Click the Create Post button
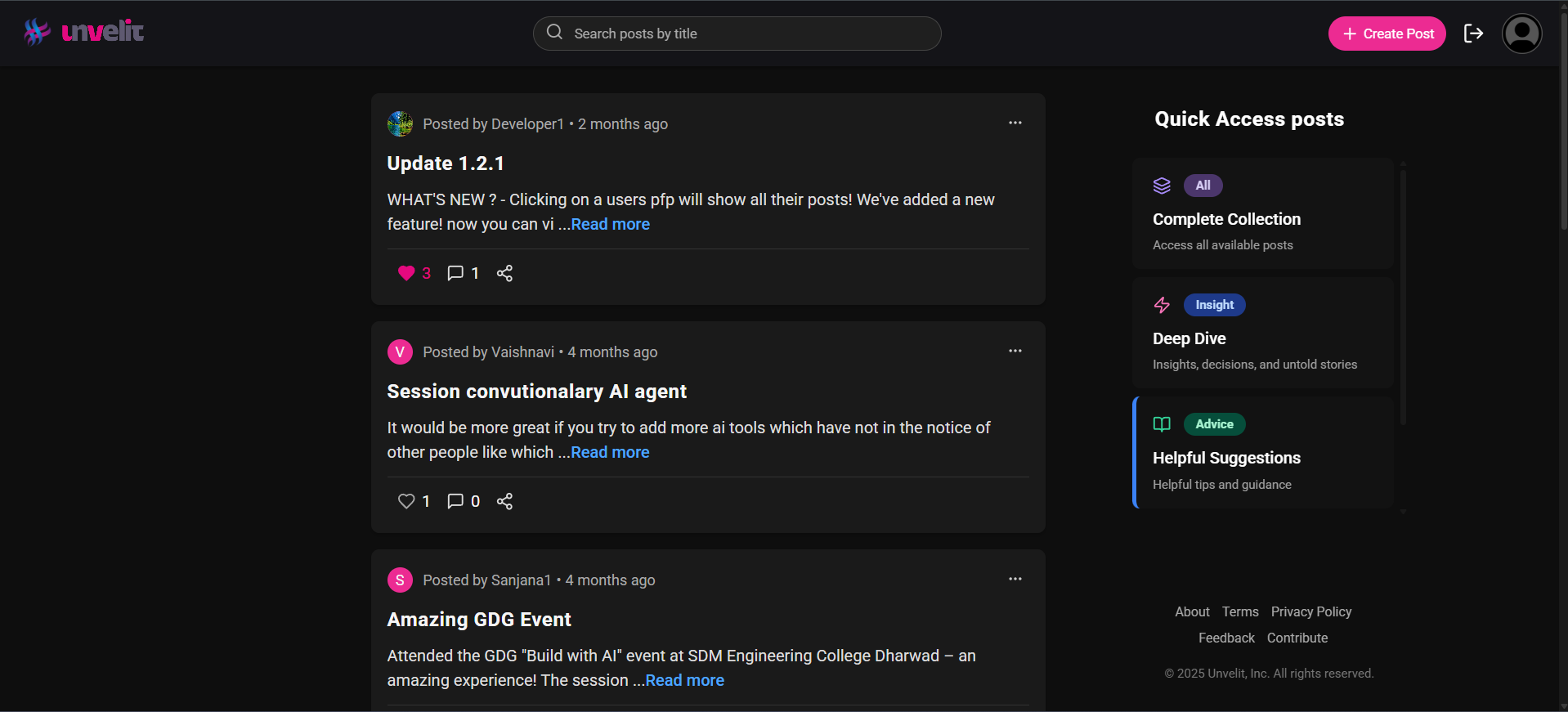Viewport: 1568px width, 712px height. pyautogui.click(x=1387, y=34)
